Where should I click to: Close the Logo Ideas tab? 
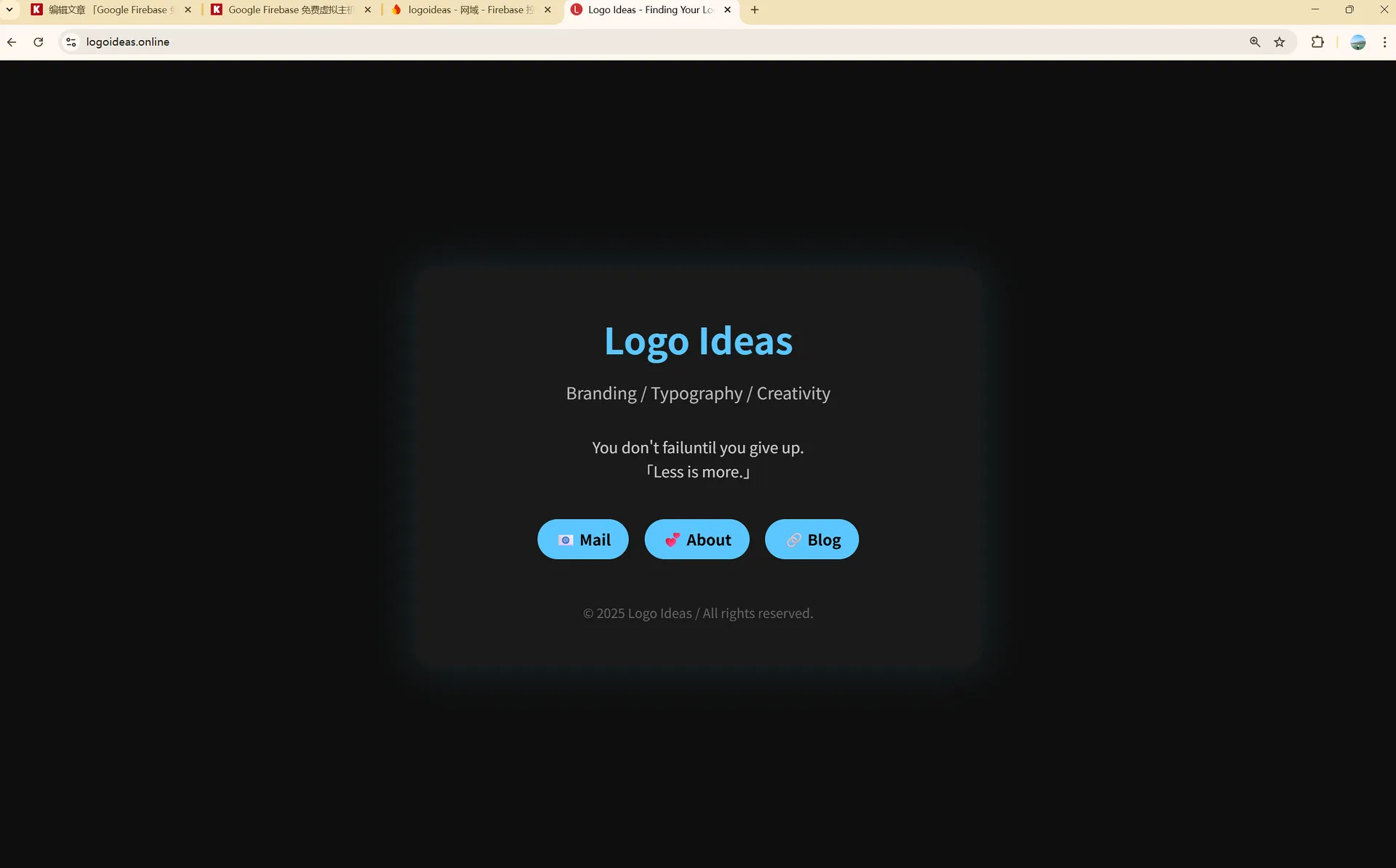[x=728, y=10]
